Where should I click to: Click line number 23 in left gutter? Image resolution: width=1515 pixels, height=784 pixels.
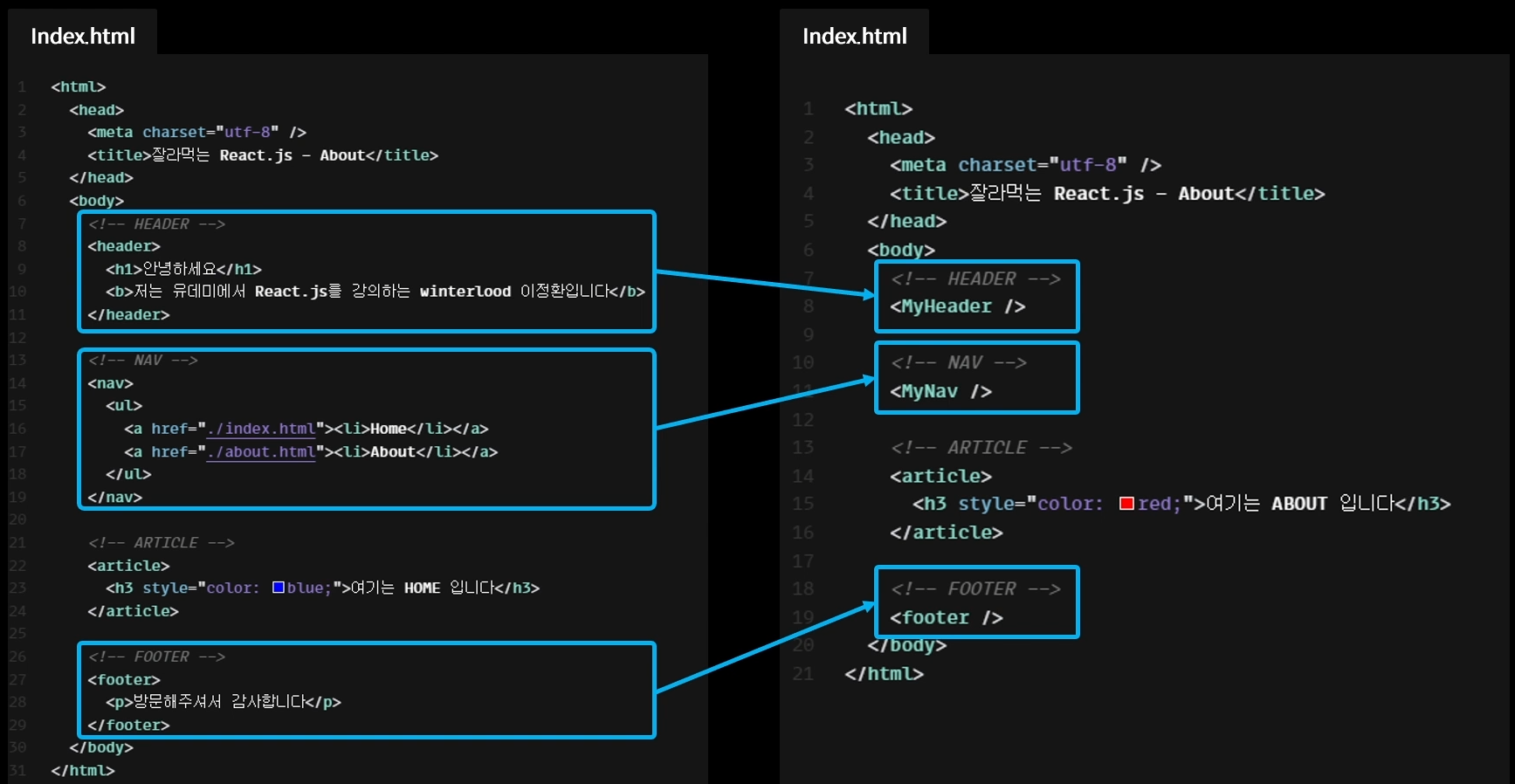tap(17, 588)
